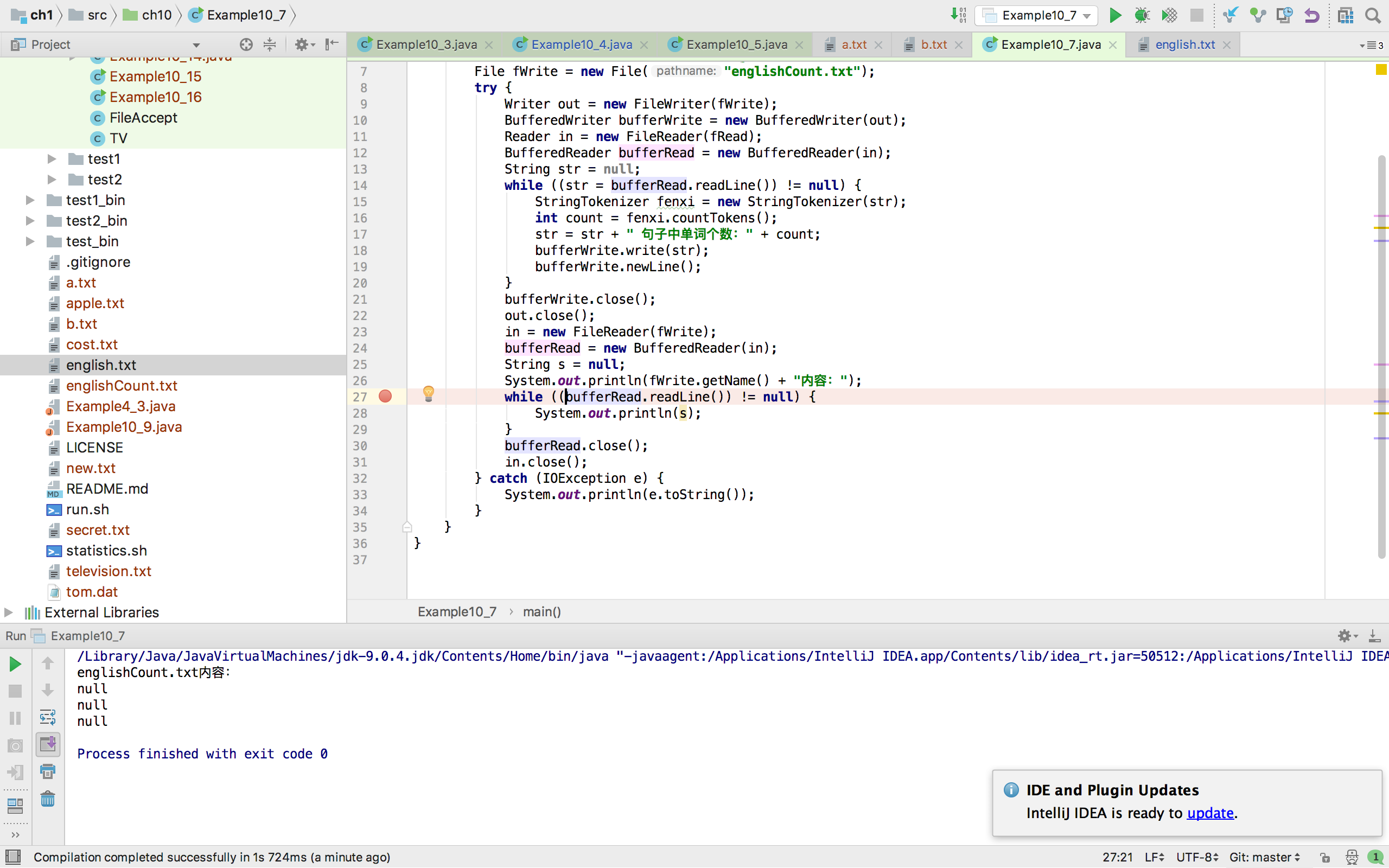Open Example10_7 run configuration dropdown
Image resolution: width=1389 pixels, height=868 pixels.
(x=1036, y=16)
